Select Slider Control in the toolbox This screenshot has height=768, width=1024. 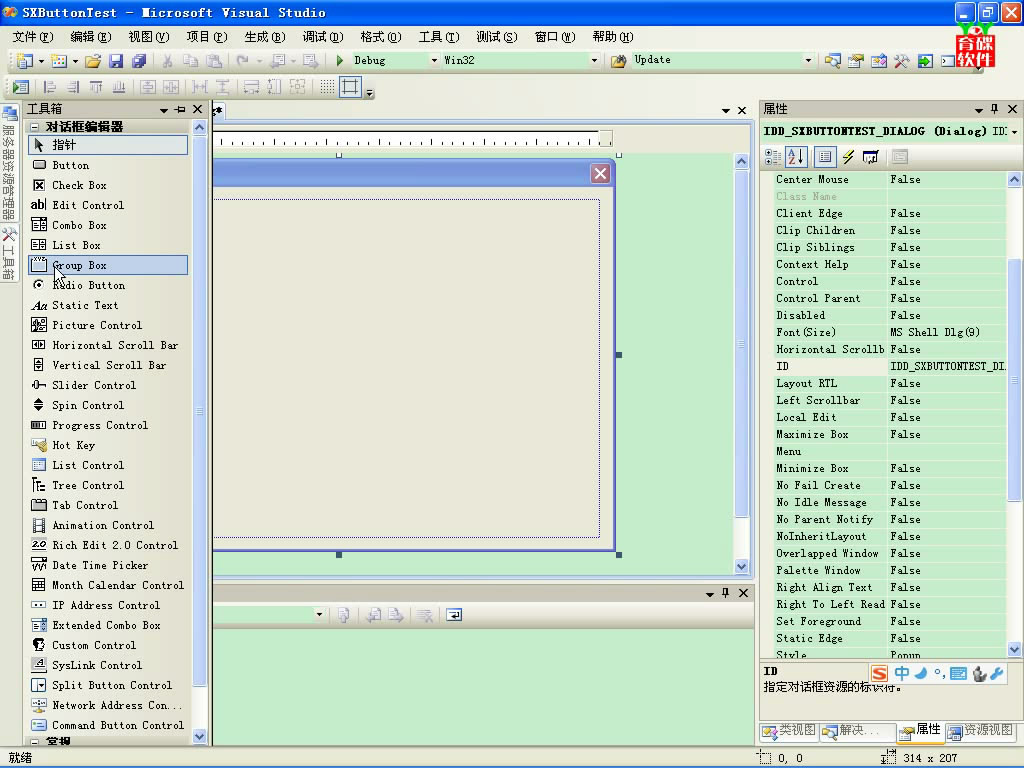108,385
